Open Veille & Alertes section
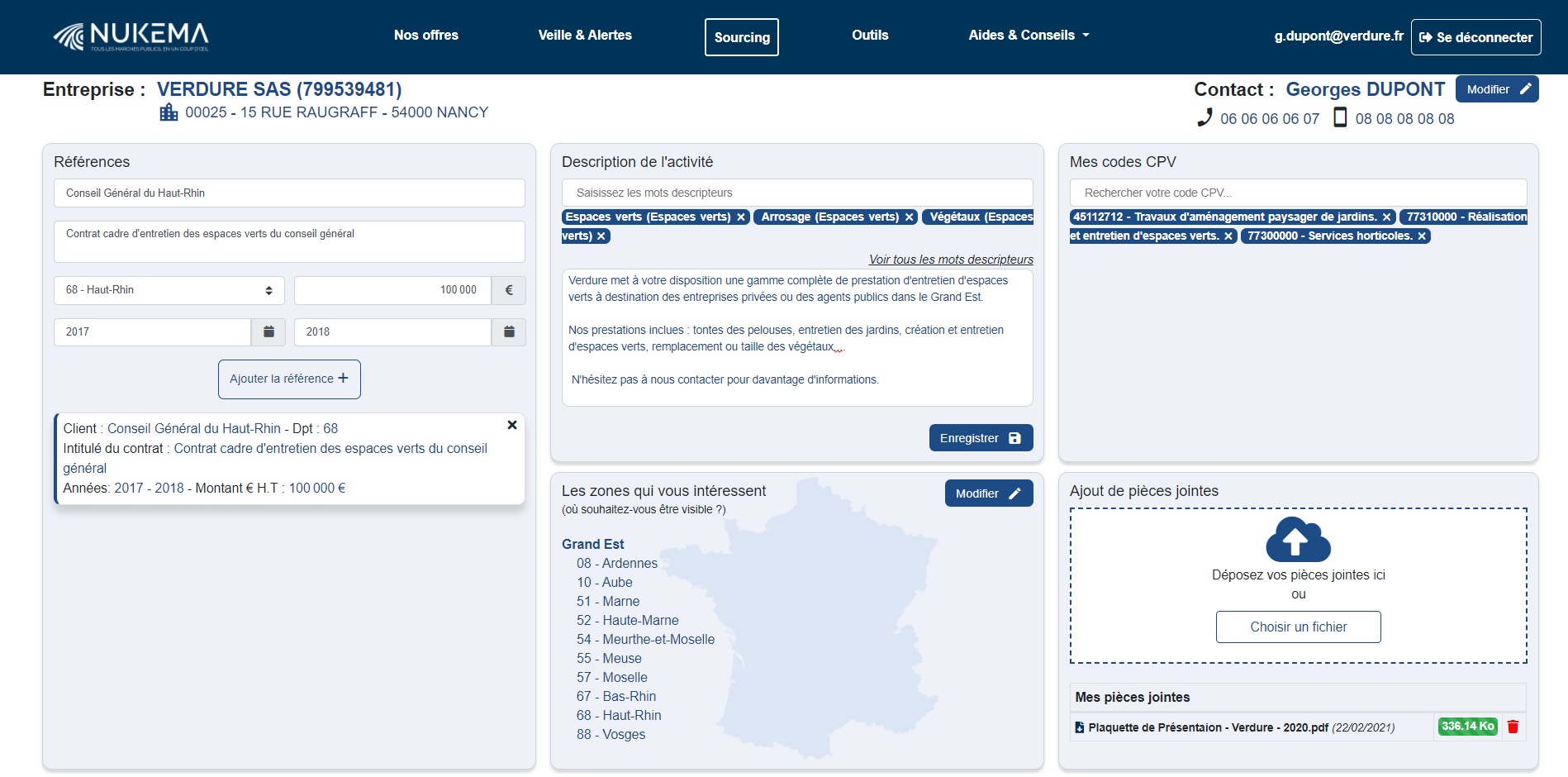Screen dimensions: 1568x777 point(585,36)
